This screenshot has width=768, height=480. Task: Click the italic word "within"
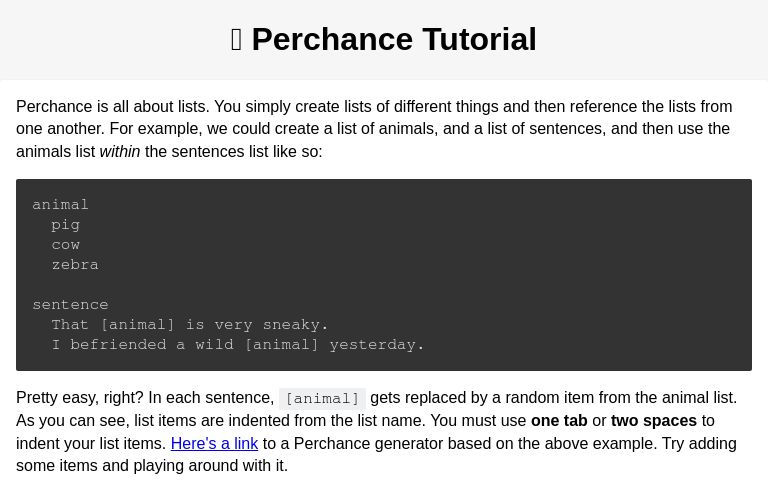[120, 152]
